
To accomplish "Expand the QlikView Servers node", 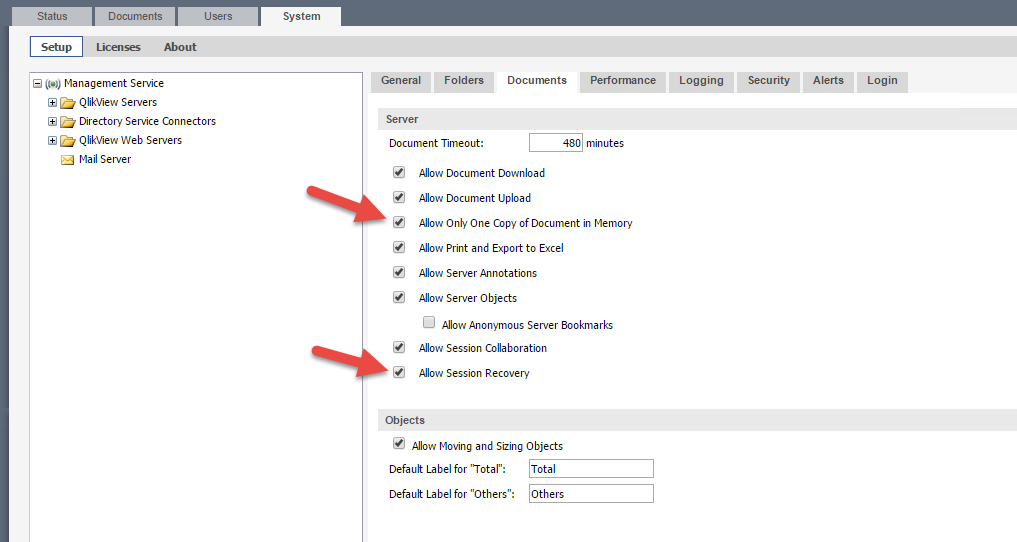I will [53, 102].
